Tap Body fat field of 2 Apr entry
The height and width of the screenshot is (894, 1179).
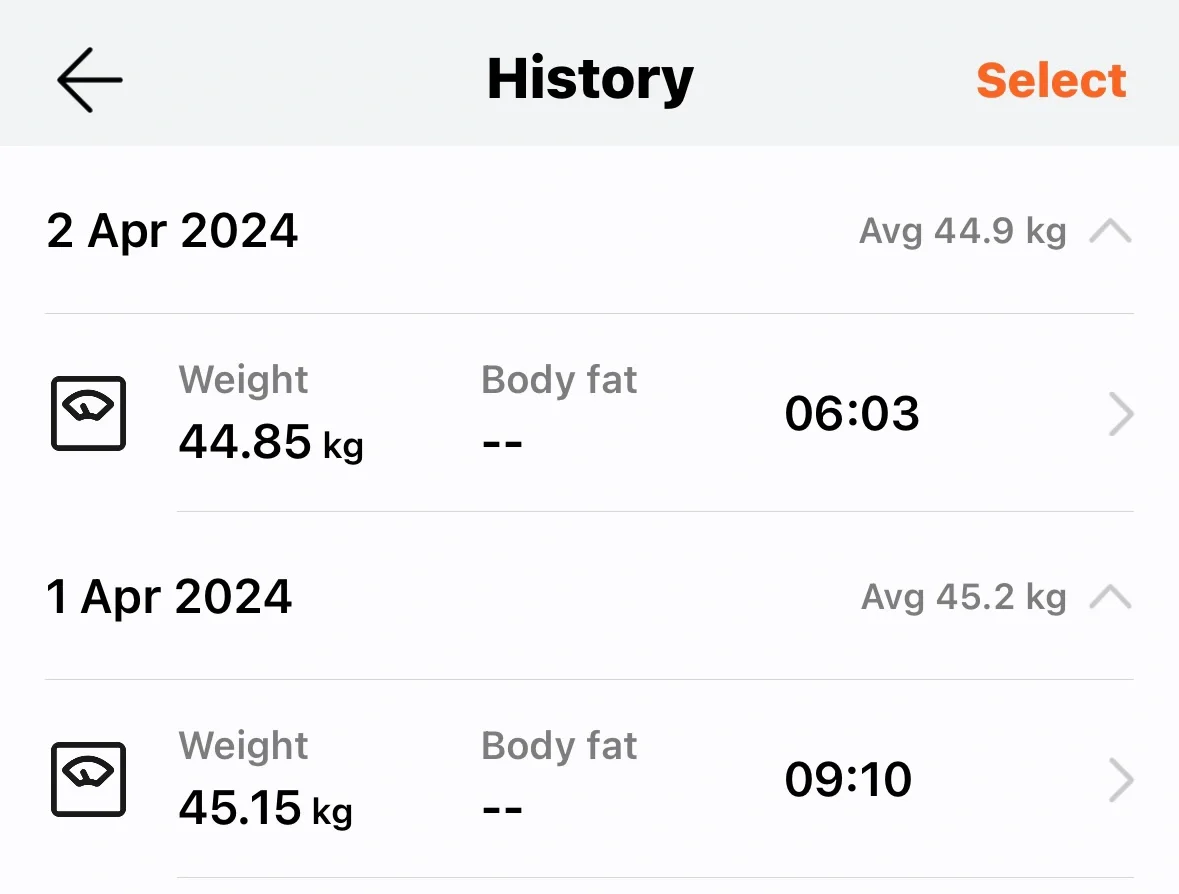559,411
